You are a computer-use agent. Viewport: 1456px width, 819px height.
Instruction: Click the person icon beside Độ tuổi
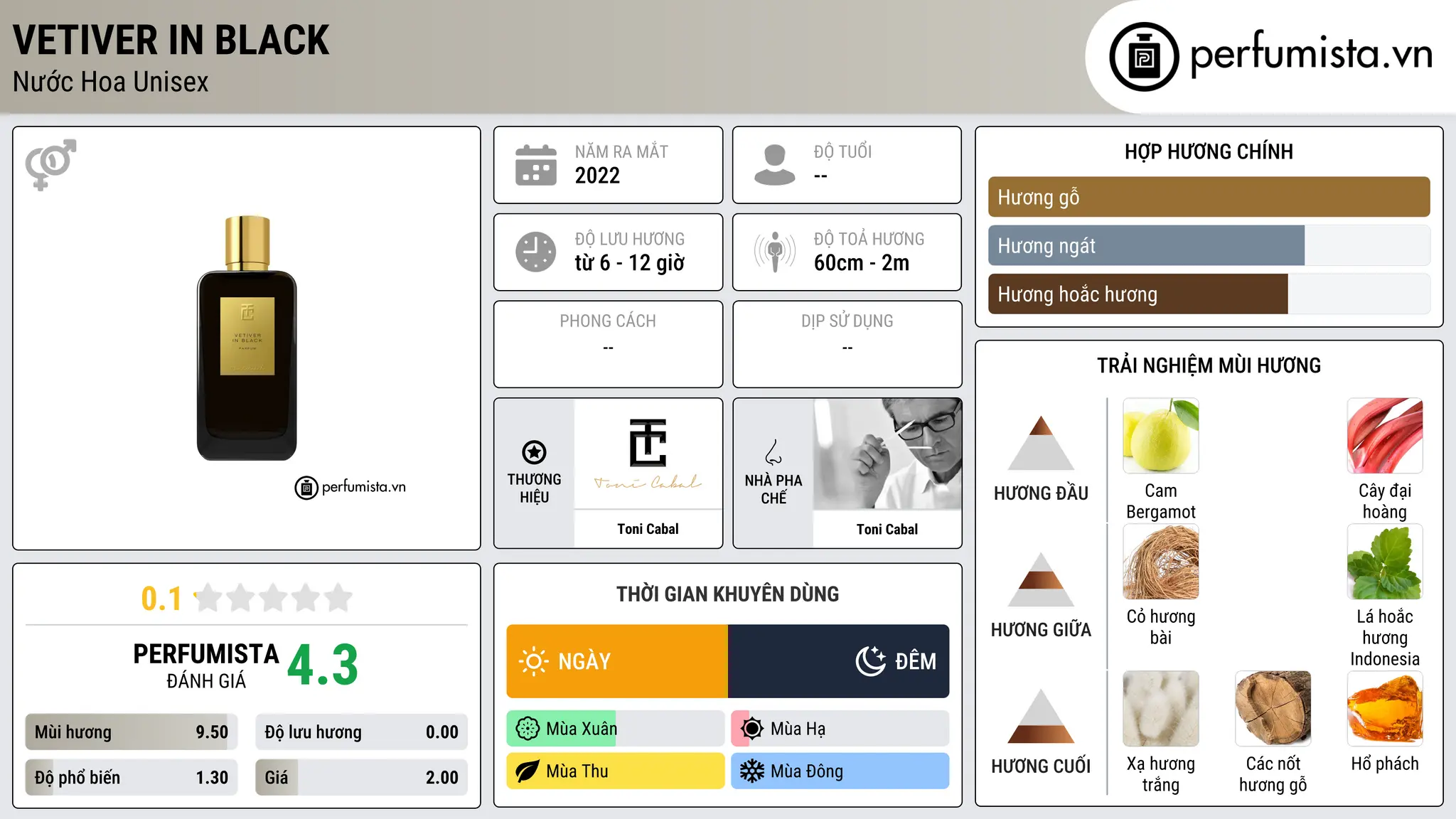click(774, 165)
